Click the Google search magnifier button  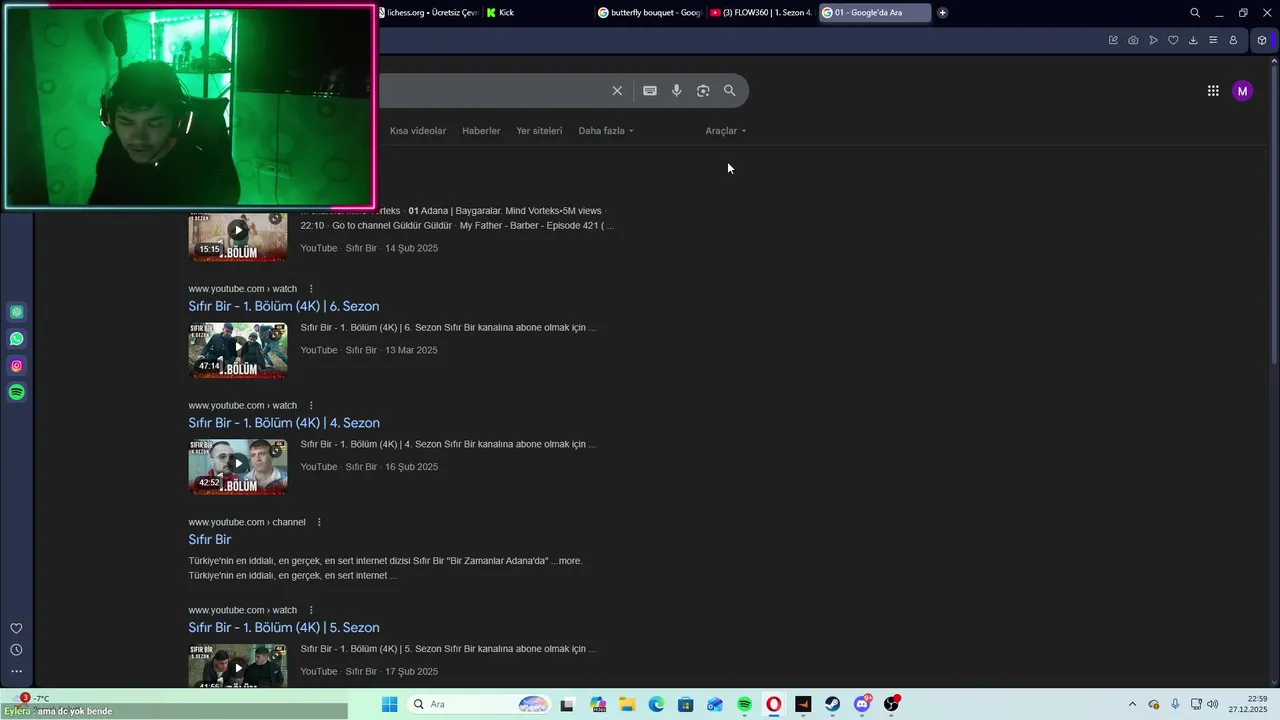(730, 91)
